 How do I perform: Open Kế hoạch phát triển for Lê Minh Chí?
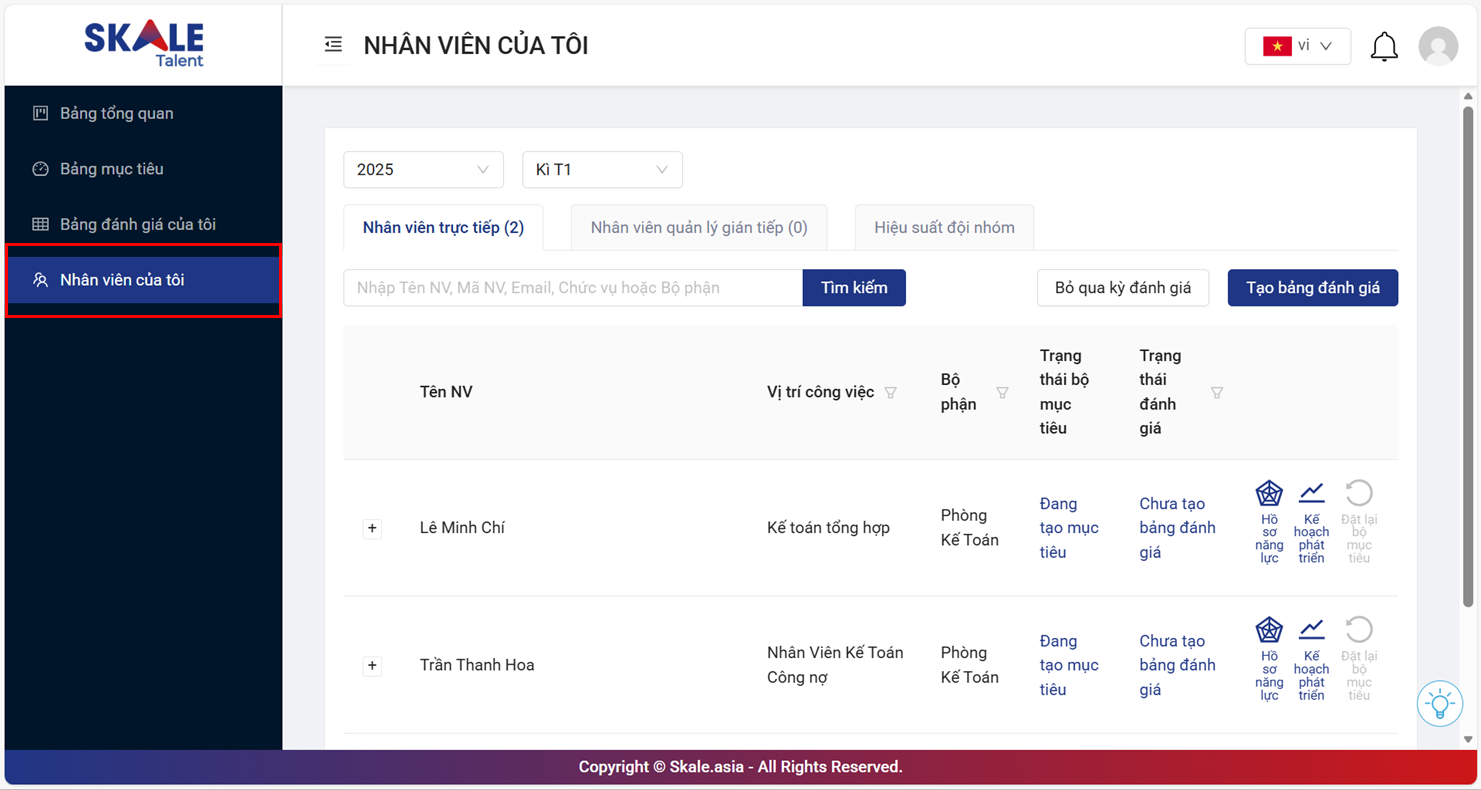[1311, 521]
